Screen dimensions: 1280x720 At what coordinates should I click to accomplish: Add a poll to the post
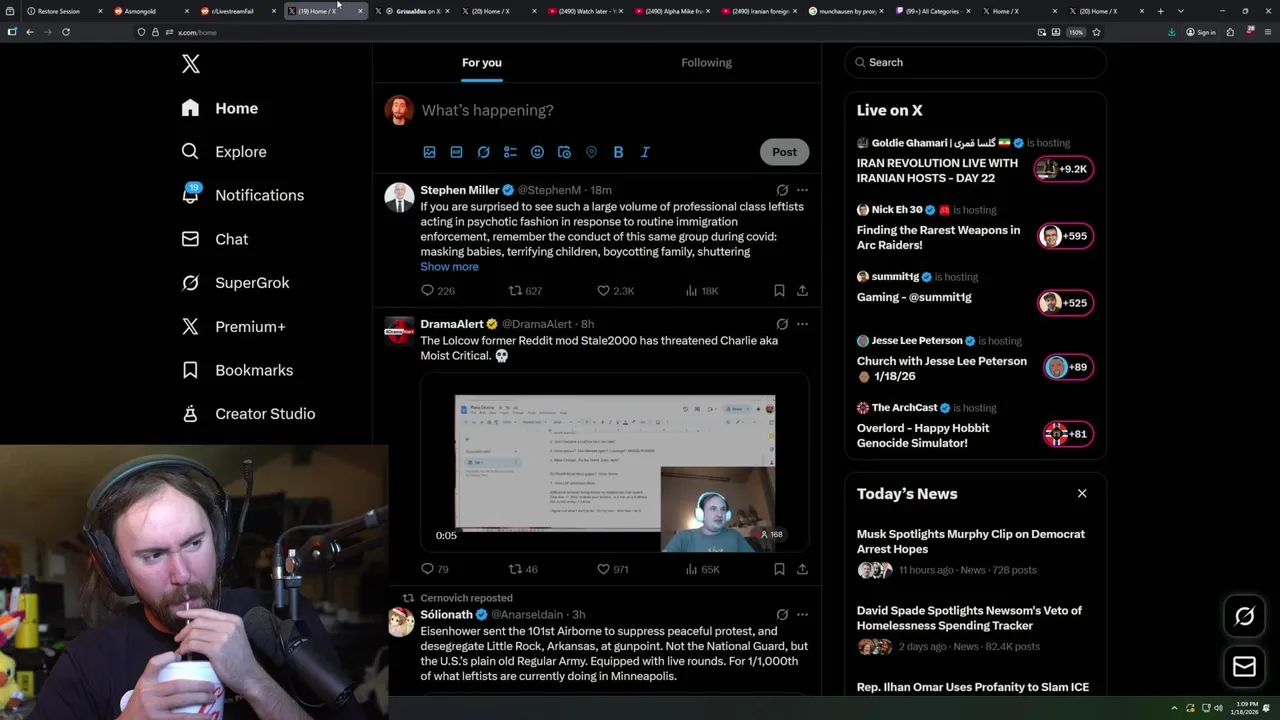click(x=510, y=152)
